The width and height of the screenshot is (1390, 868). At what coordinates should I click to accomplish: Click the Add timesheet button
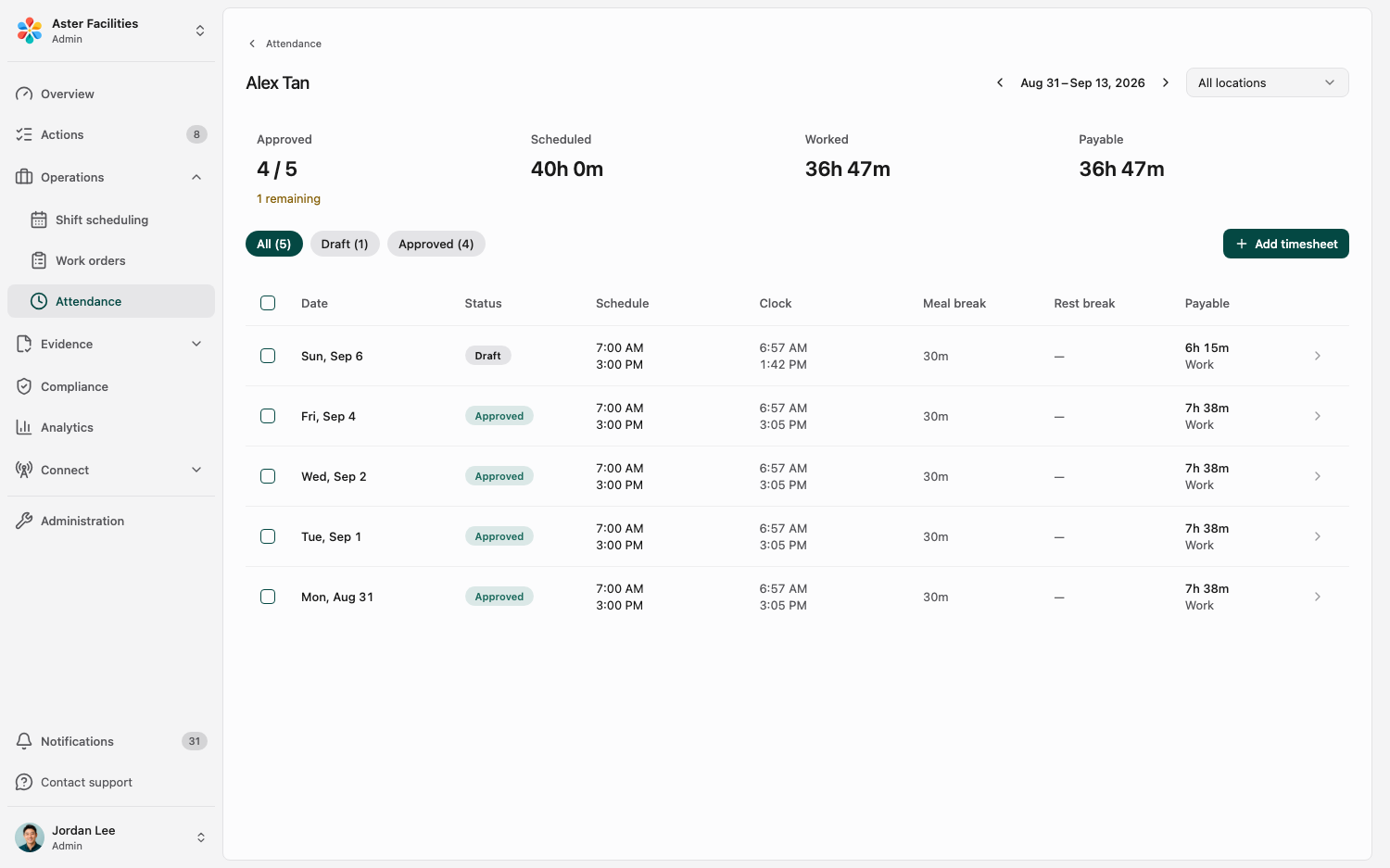pos(1286,244)
